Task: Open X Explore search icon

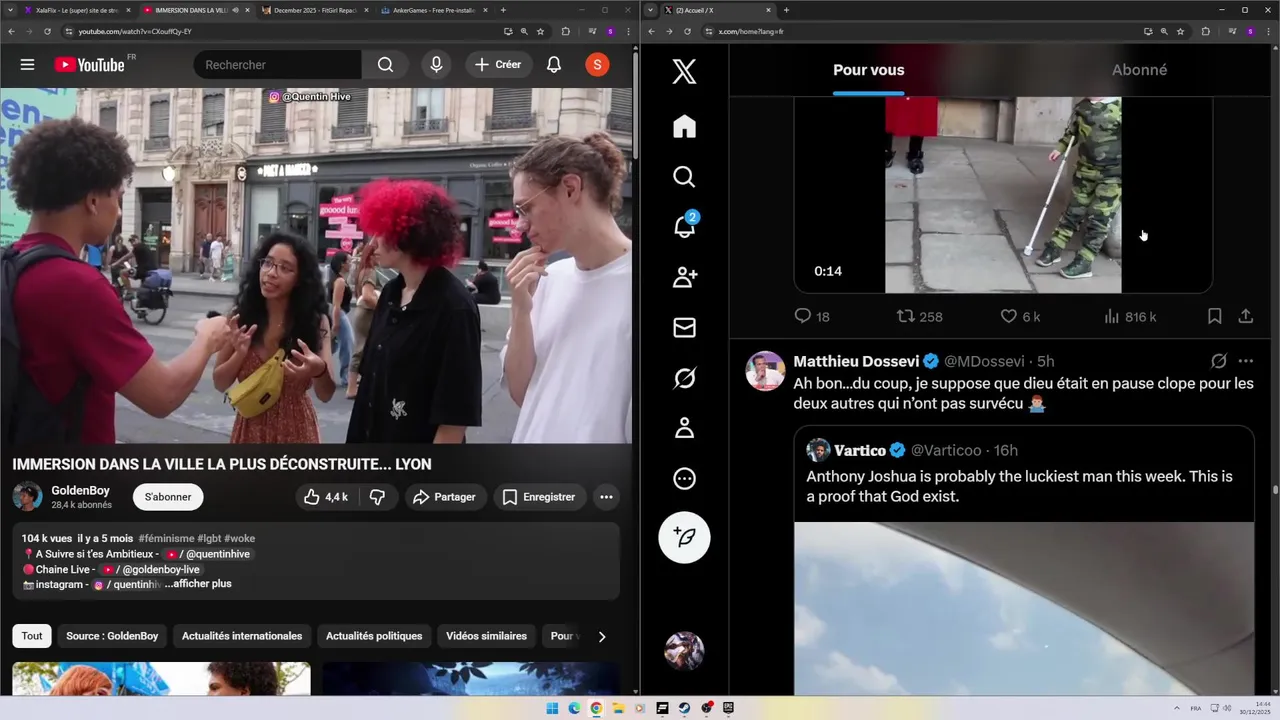Action: (x=684, y=177)
